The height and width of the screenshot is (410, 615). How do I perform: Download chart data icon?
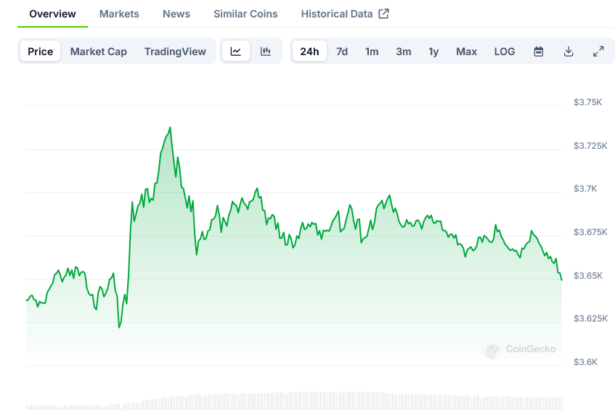568,51
